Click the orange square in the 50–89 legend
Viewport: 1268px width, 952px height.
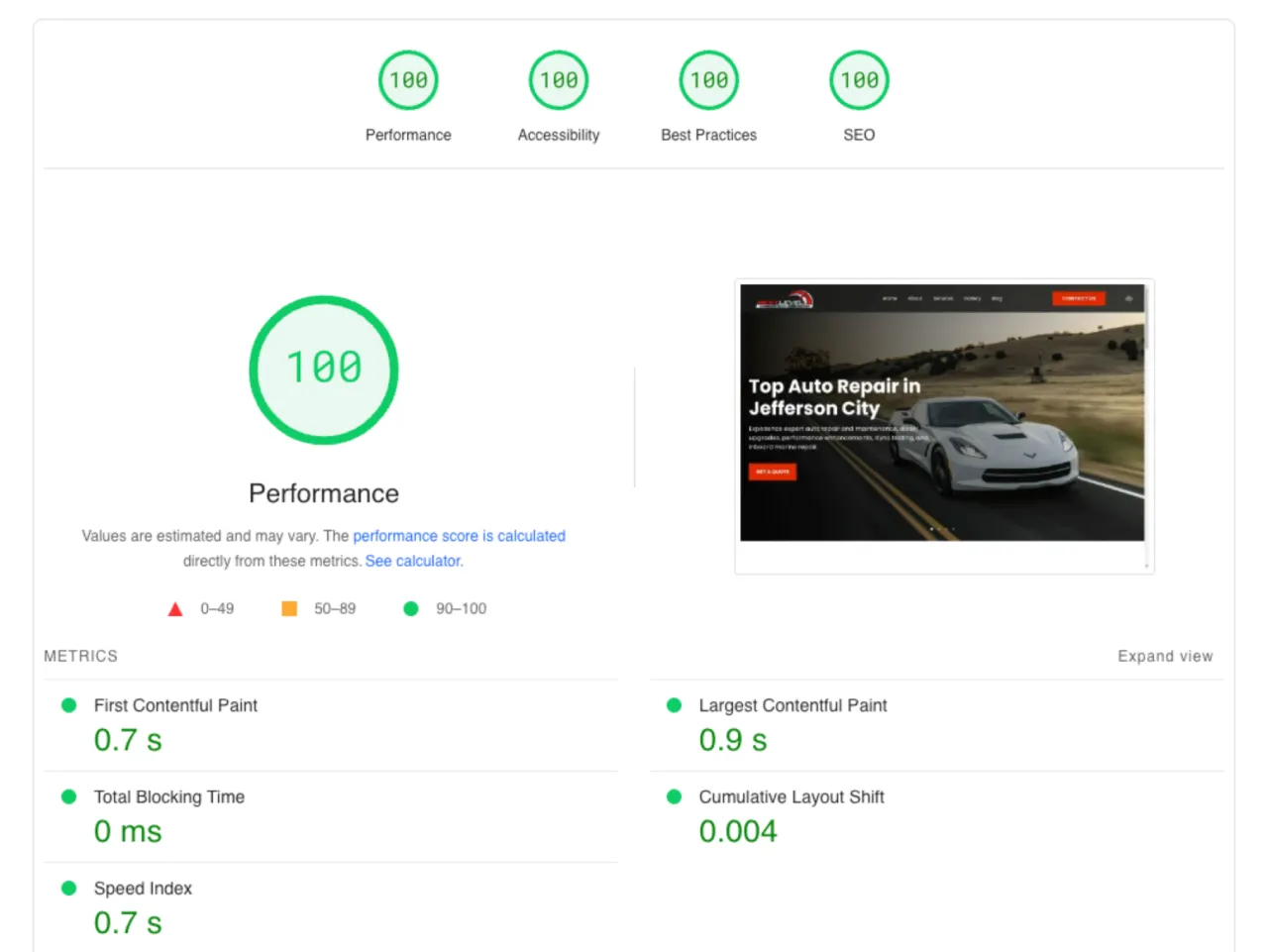point(288,608)
